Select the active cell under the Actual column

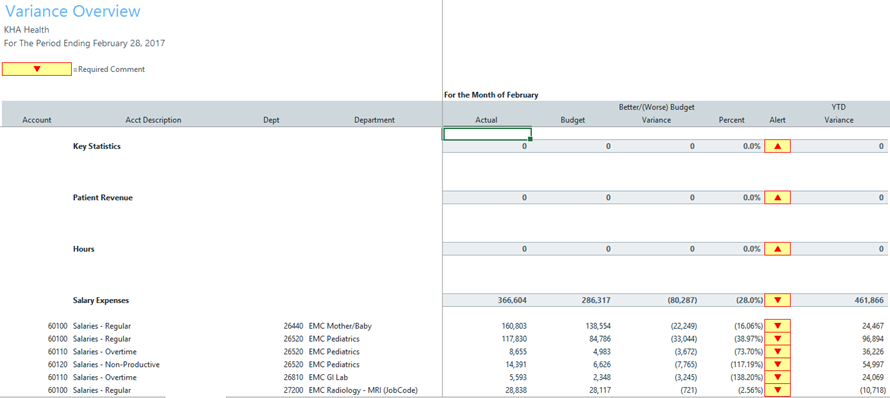tap(487, 133)
